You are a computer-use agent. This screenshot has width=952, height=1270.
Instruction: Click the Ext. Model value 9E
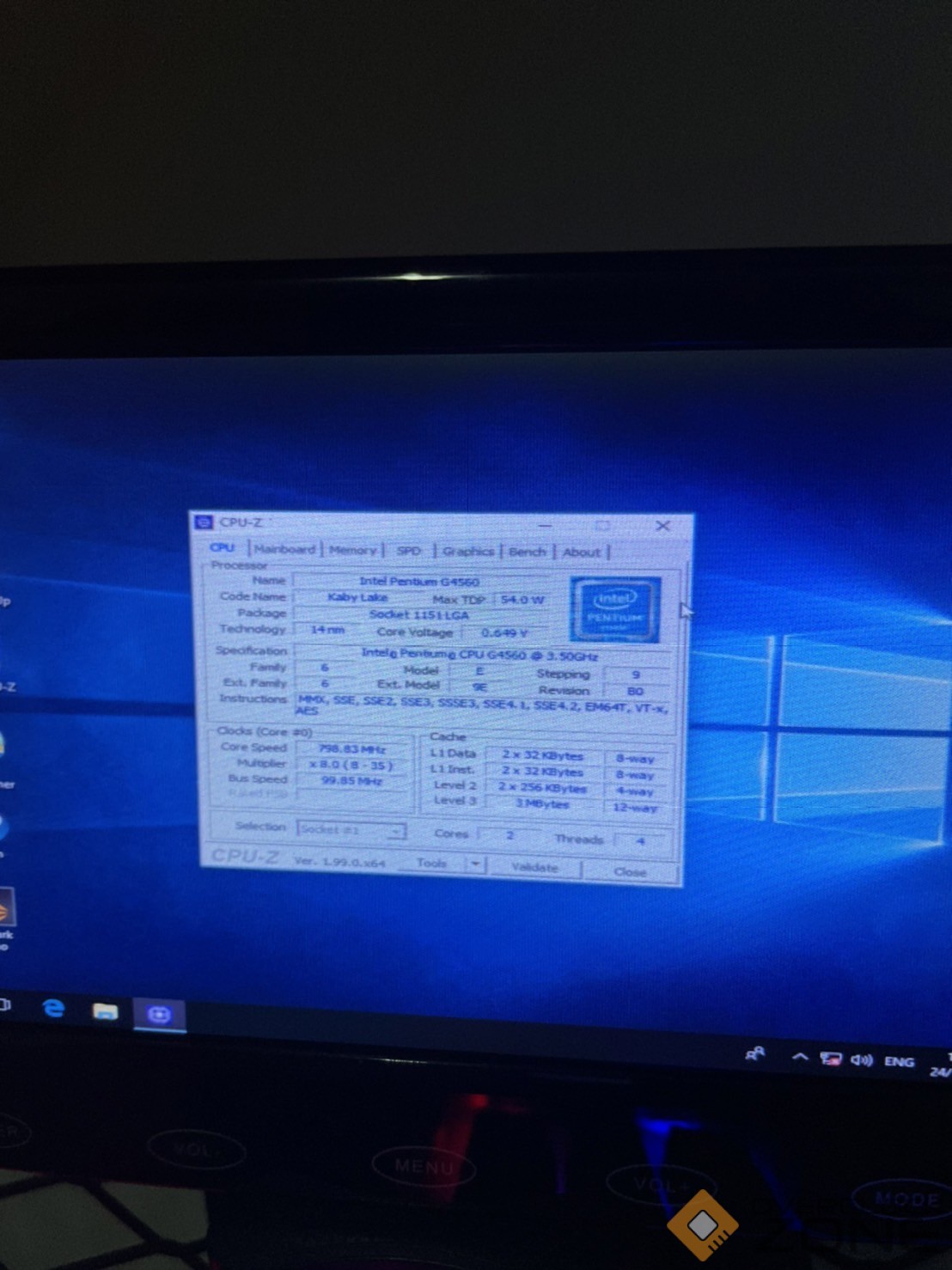tap(479, 687)
